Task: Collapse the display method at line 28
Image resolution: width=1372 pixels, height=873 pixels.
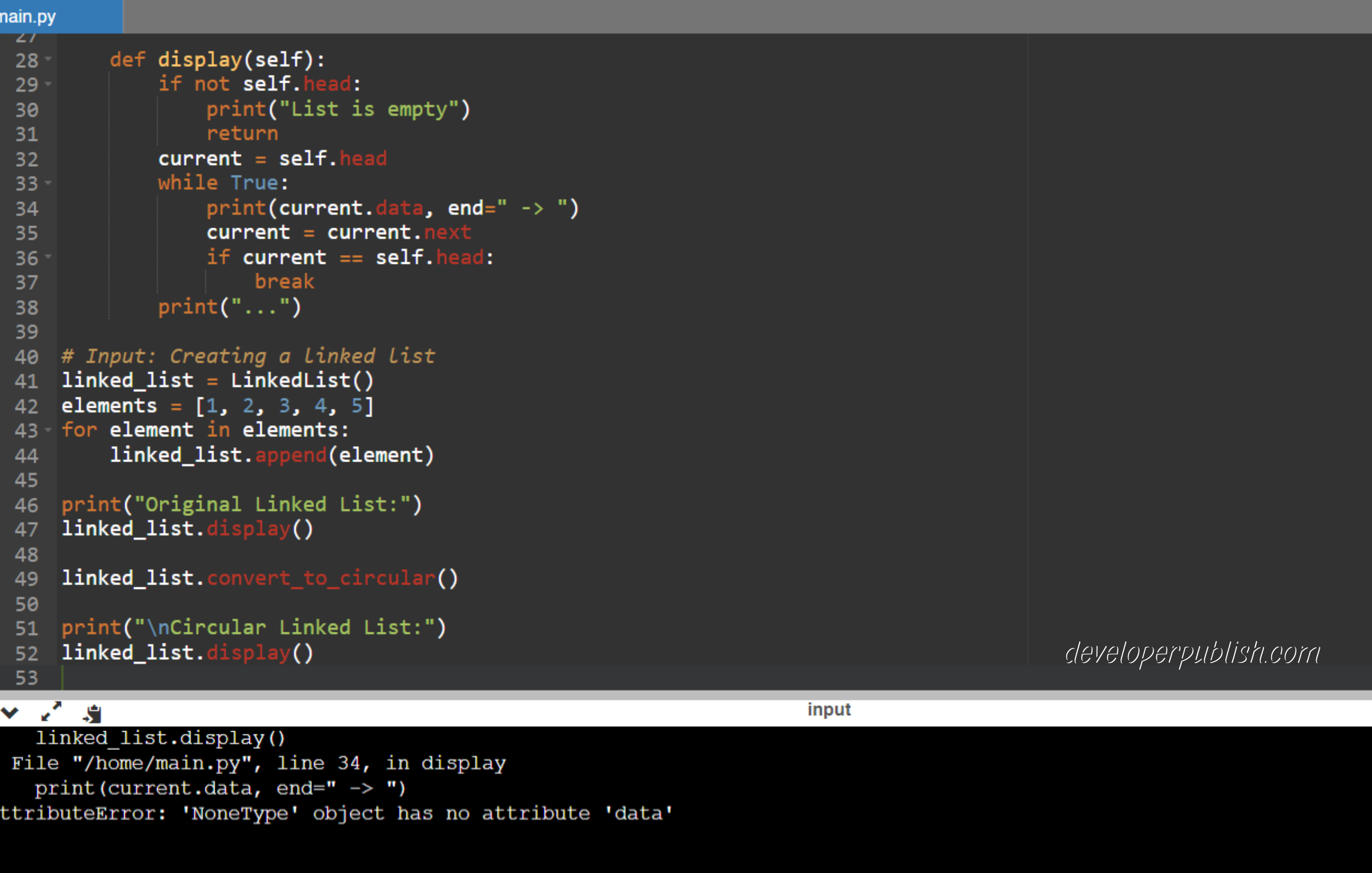Action: (49, 58)
